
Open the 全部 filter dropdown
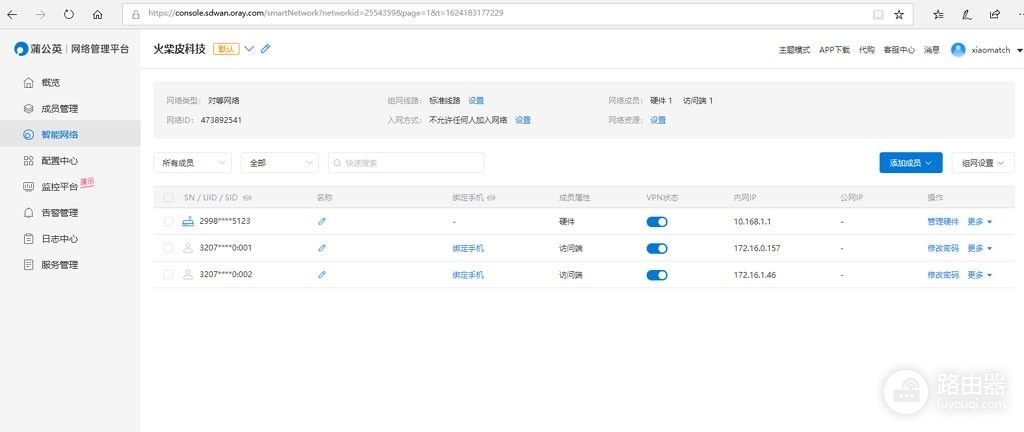pos(280,162)
